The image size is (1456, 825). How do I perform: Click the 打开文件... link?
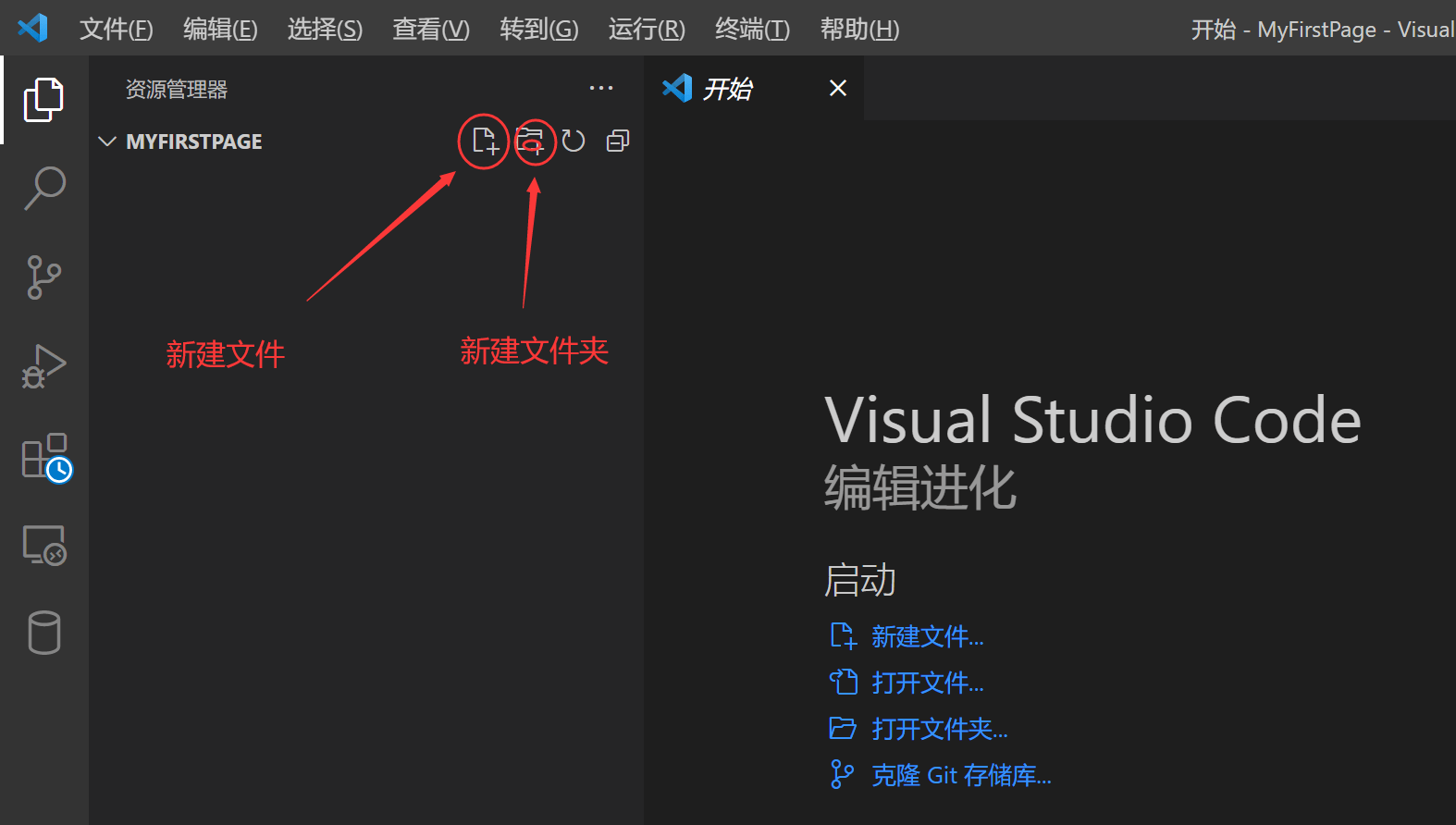pyautogui.click(x=928, y=683)
